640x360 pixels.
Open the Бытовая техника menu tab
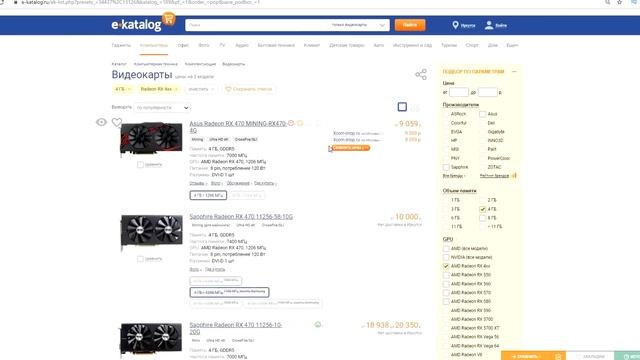point(276,45)
